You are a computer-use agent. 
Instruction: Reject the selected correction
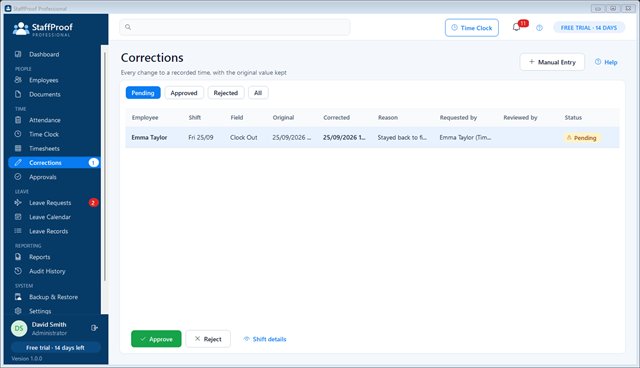[208, 339]
